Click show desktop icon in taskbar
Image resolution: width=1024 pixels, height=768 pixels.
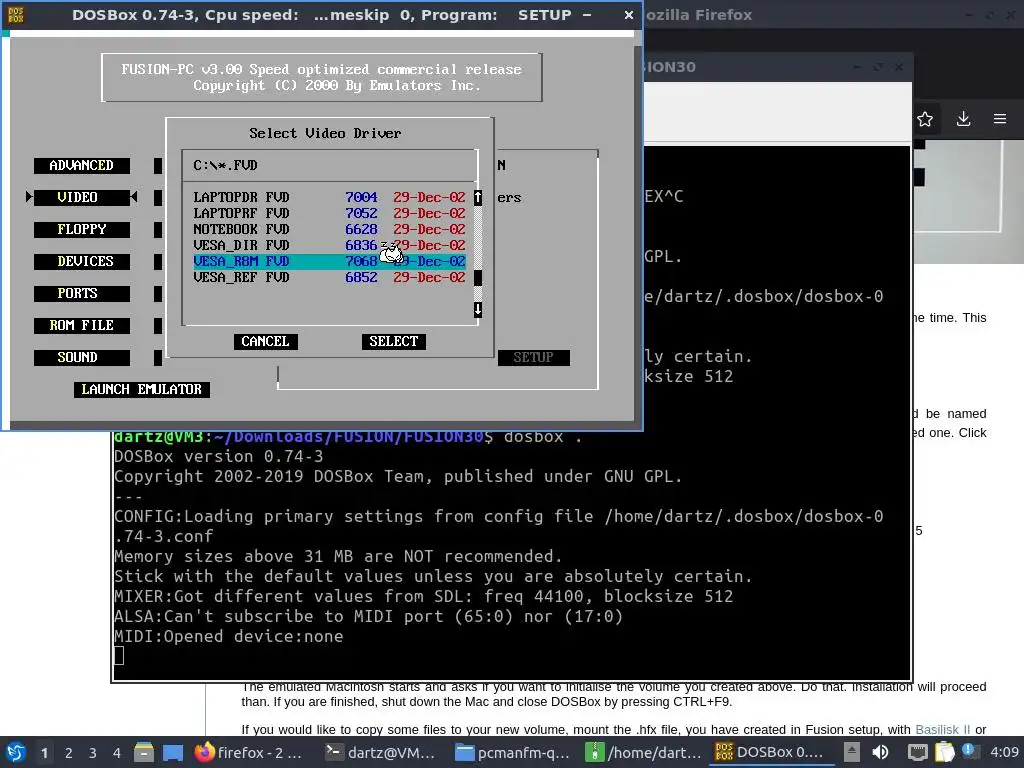[173, 752]
